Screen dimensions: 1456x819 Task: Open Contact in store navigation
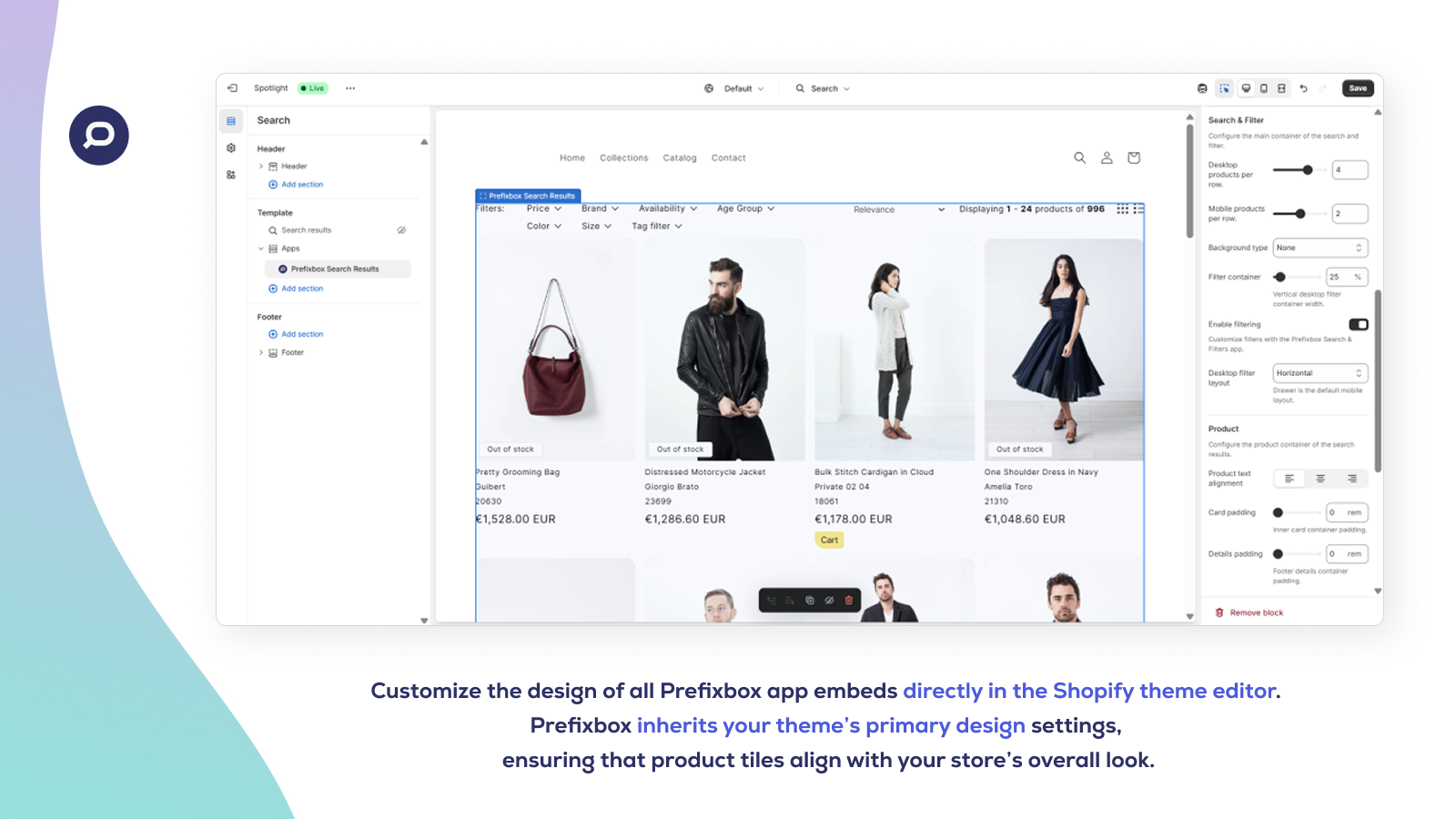[x=728, y=158]
